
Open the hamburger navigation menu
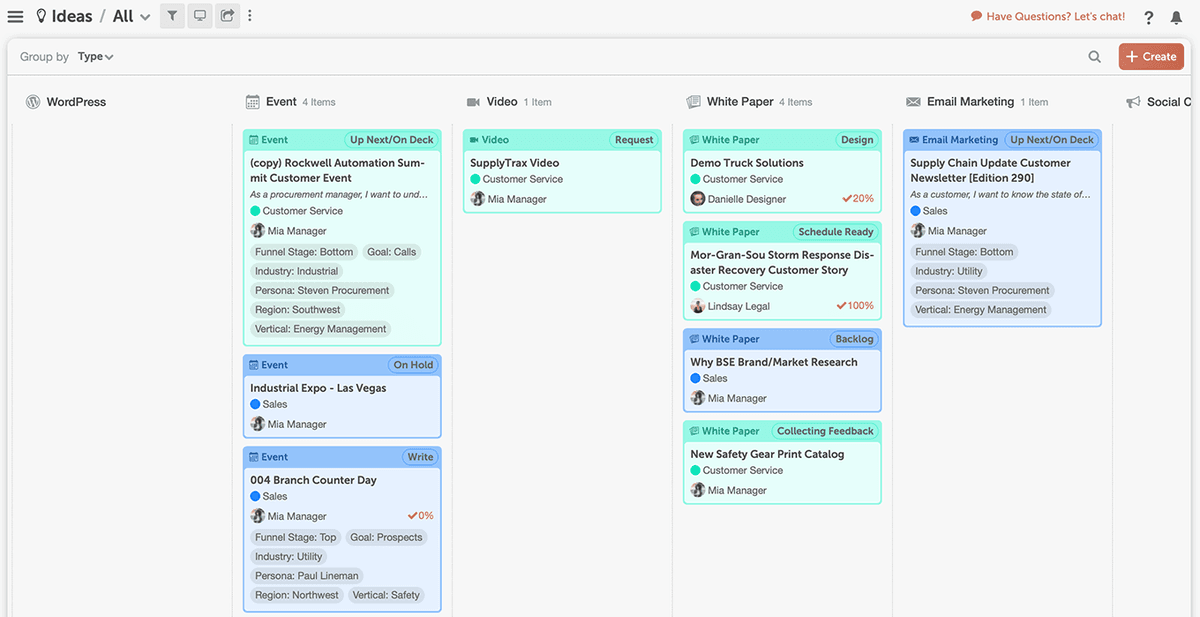pos(15,15)
